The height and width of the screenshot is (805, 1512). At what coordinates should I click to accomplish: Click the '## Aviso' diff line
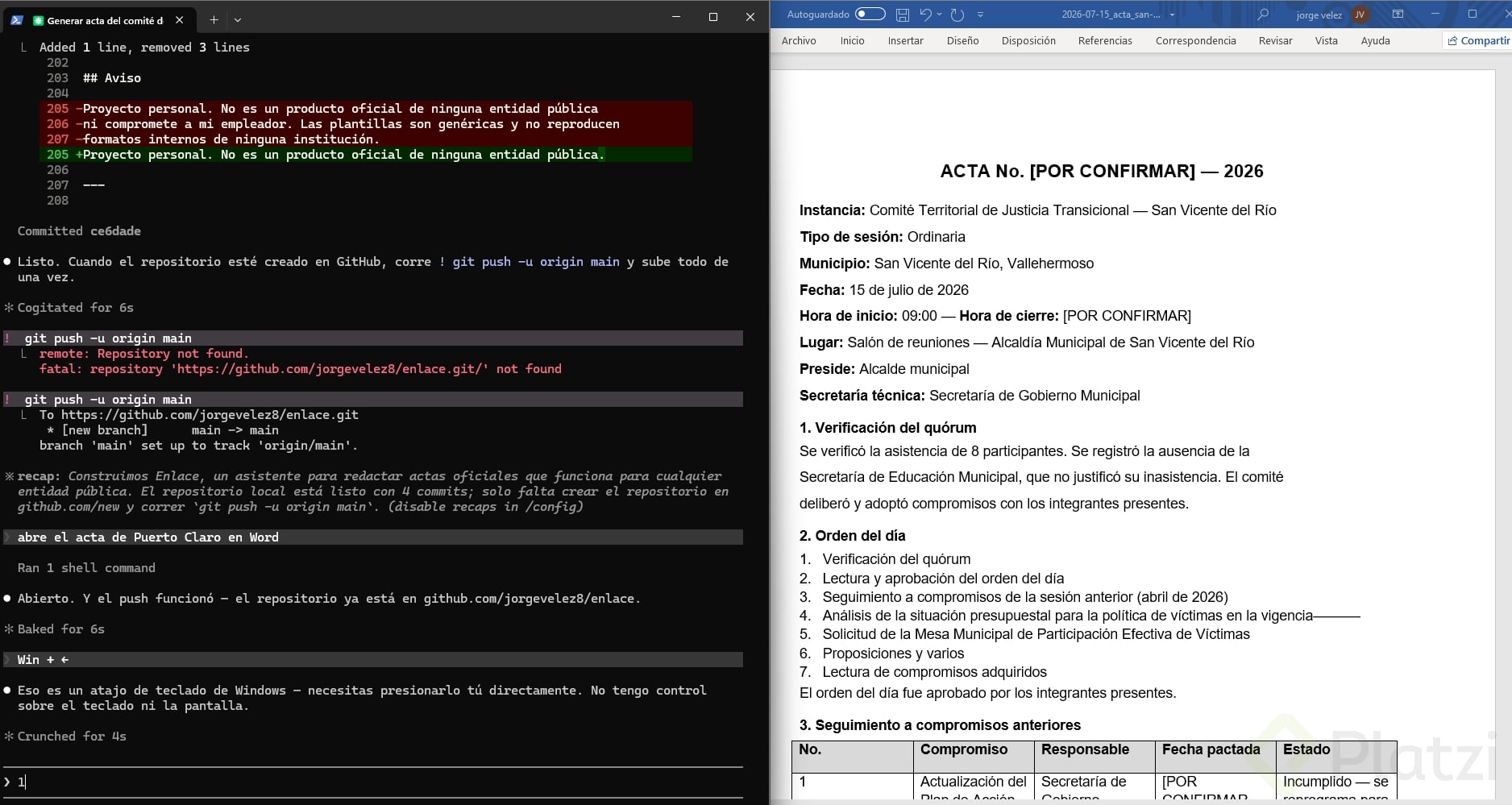(x=112, y=78)
